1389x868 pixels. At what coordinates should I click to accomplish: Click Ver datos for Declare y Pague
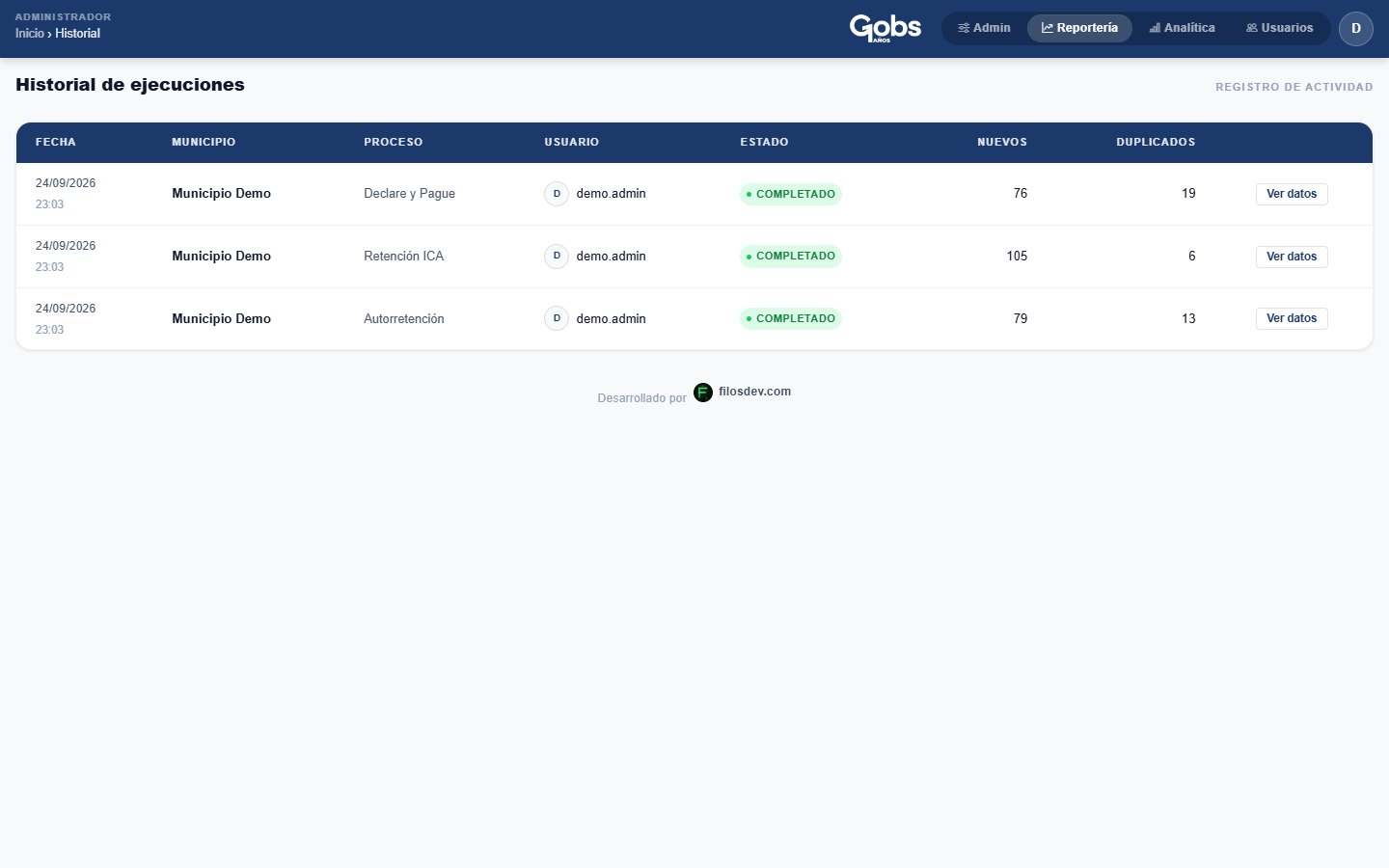click(1292, 194)
